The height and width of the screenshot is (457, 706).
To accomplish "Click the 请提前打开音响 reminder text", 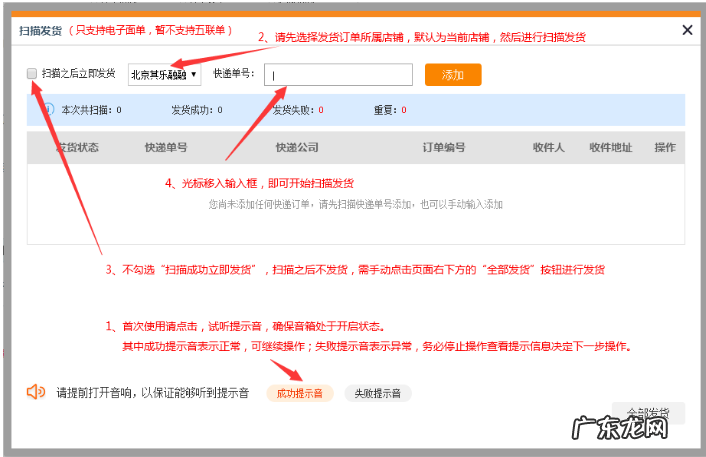I will point(153,393).
